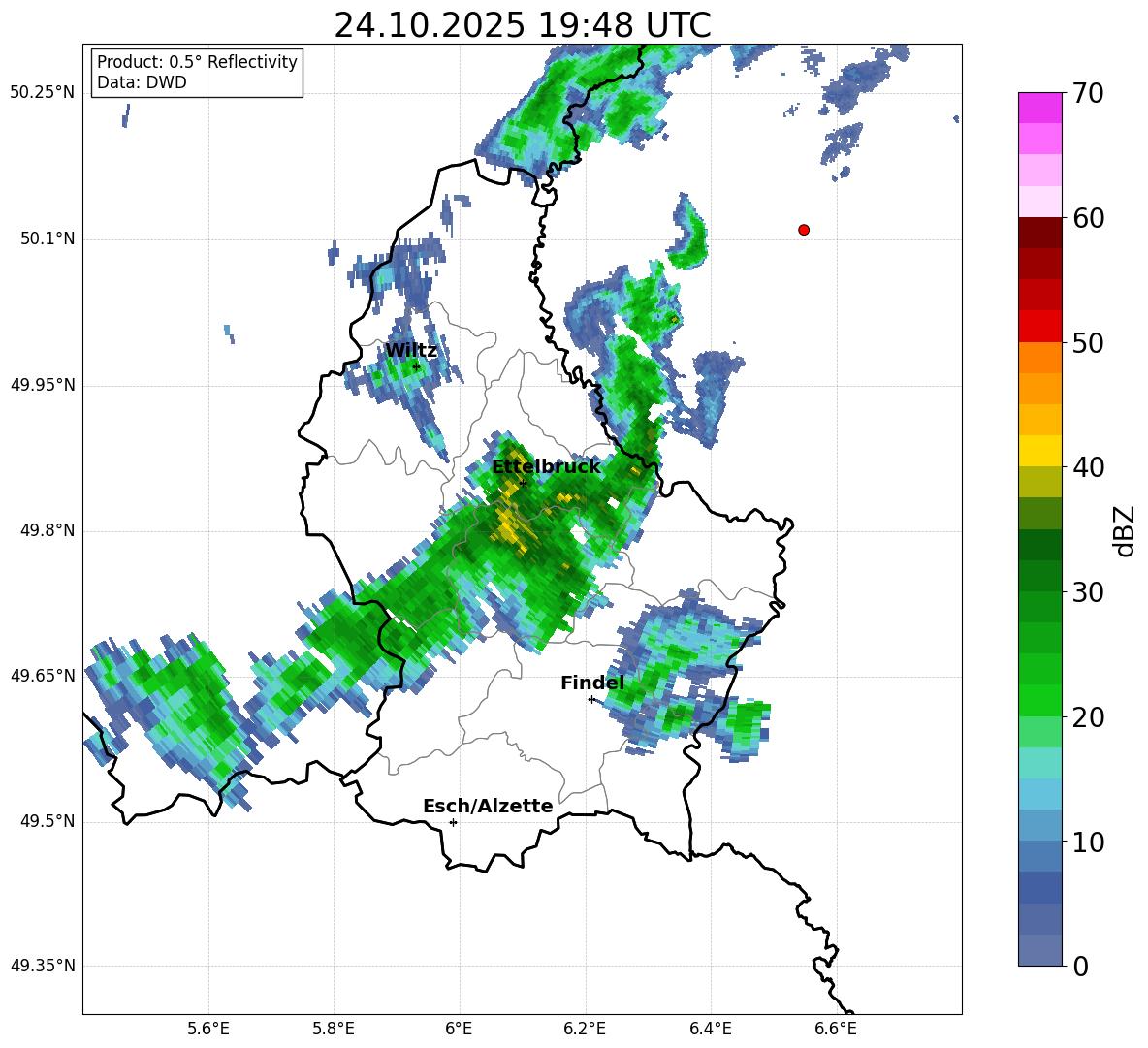Viewport: 1148px width, 1048px height.
Task: Click the 5.6°E longitude label
Action: point(208,1029)
